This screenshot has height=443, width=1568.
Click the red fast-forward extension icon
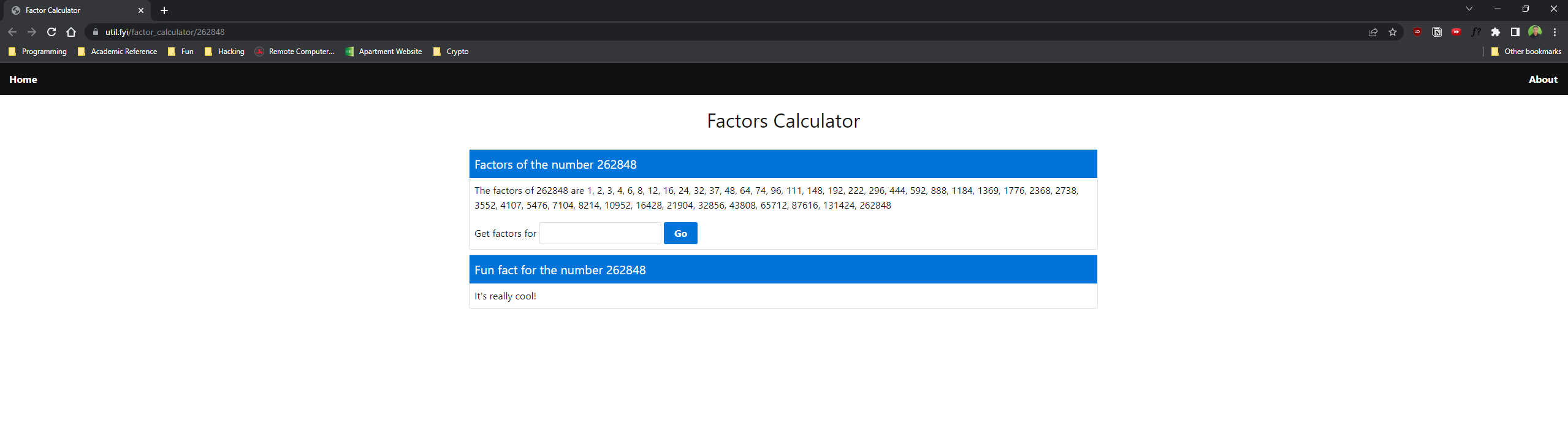[x=1456, y=32]
